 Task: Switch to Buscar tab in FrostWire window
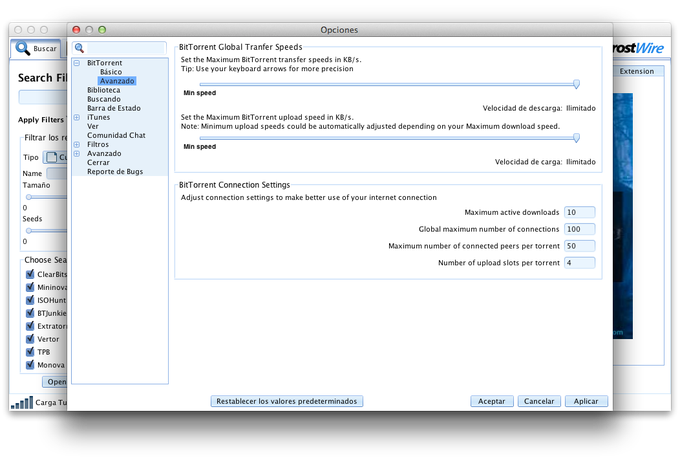36,48
